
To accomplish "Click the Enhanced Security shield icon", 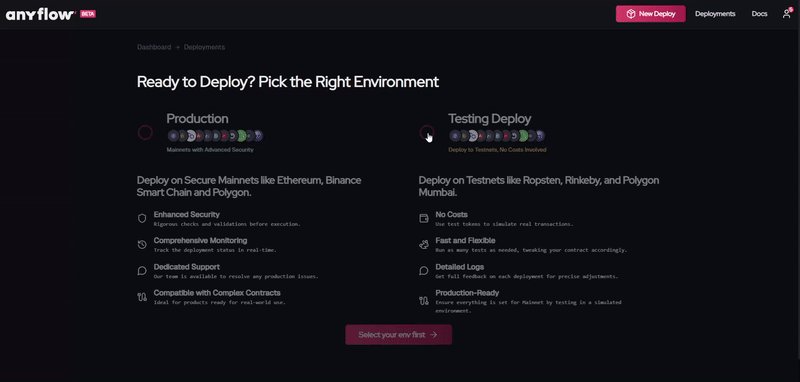I will 142,218.
